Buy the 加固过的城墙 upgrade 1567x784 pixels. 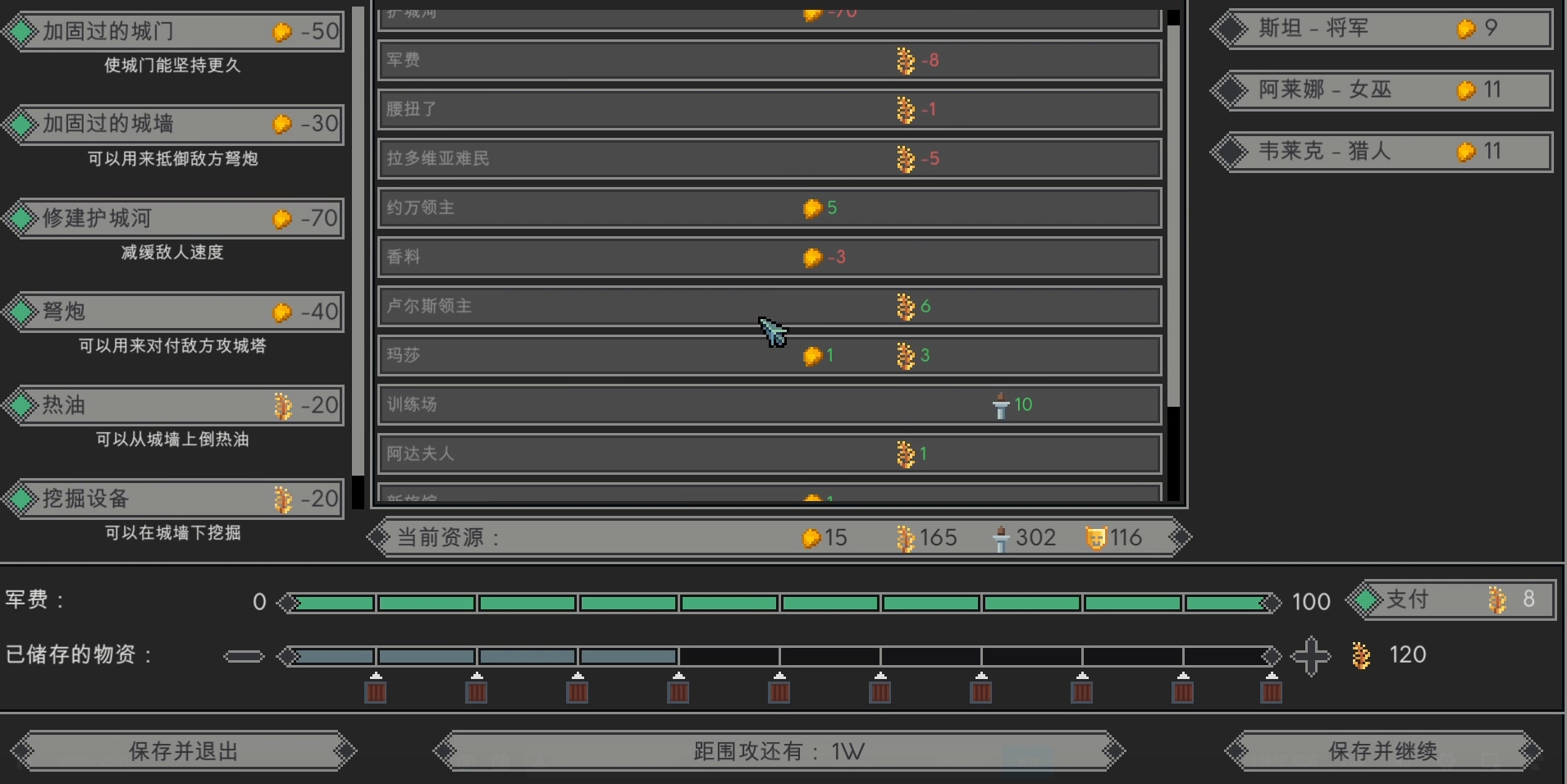(174, 125)
